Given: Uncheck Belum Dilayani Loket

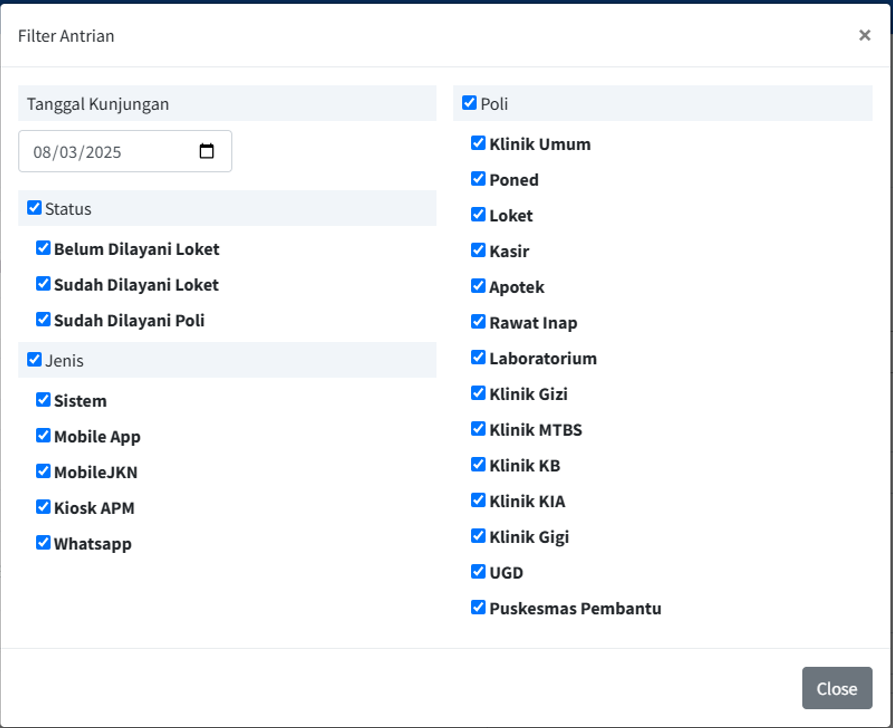Looking at the screenshot, I should (43, 248).
